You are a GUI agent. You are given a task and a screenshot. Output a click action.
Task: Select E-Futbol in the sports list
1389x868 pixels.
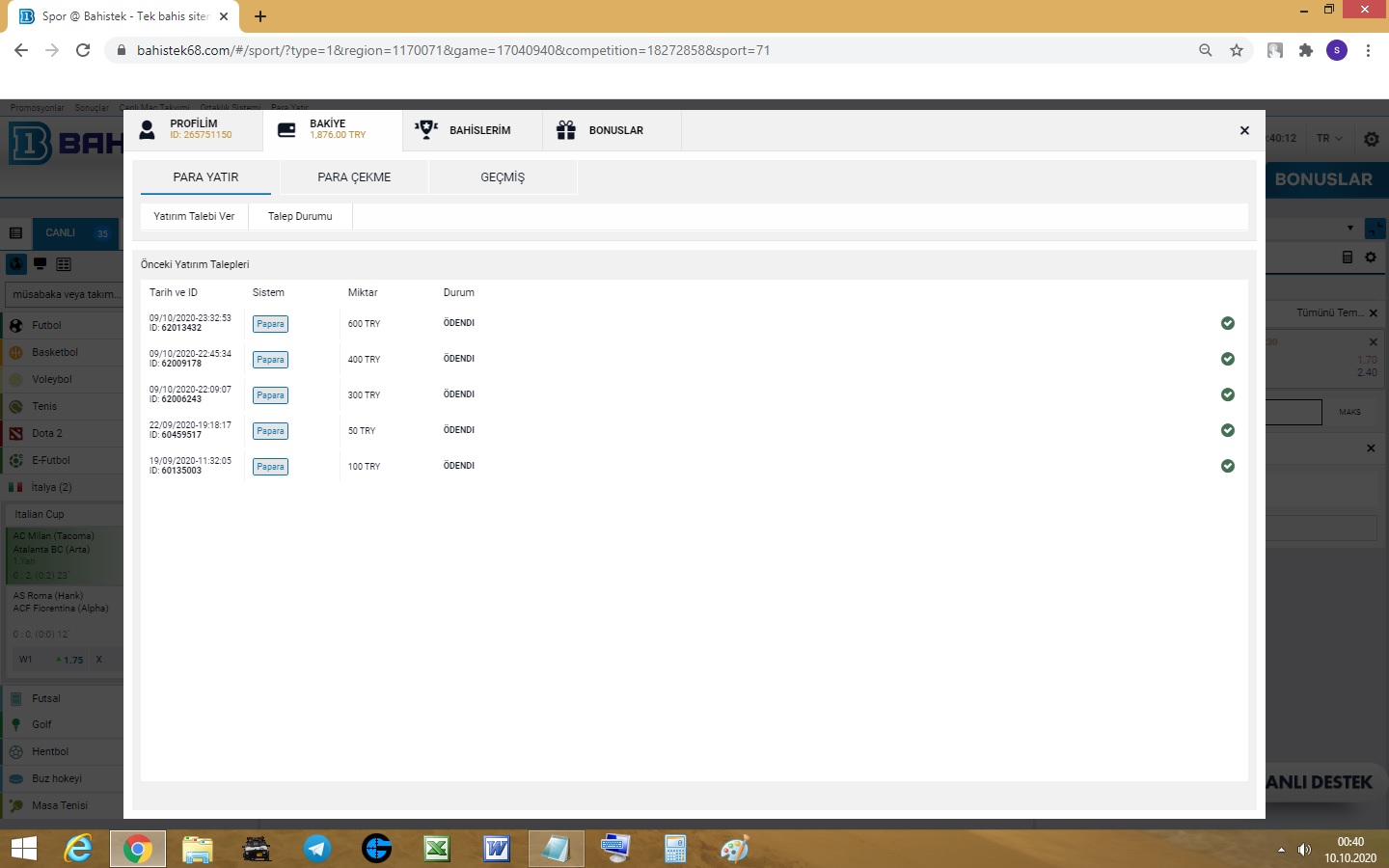pyautogui.click(x=62, y=460)
